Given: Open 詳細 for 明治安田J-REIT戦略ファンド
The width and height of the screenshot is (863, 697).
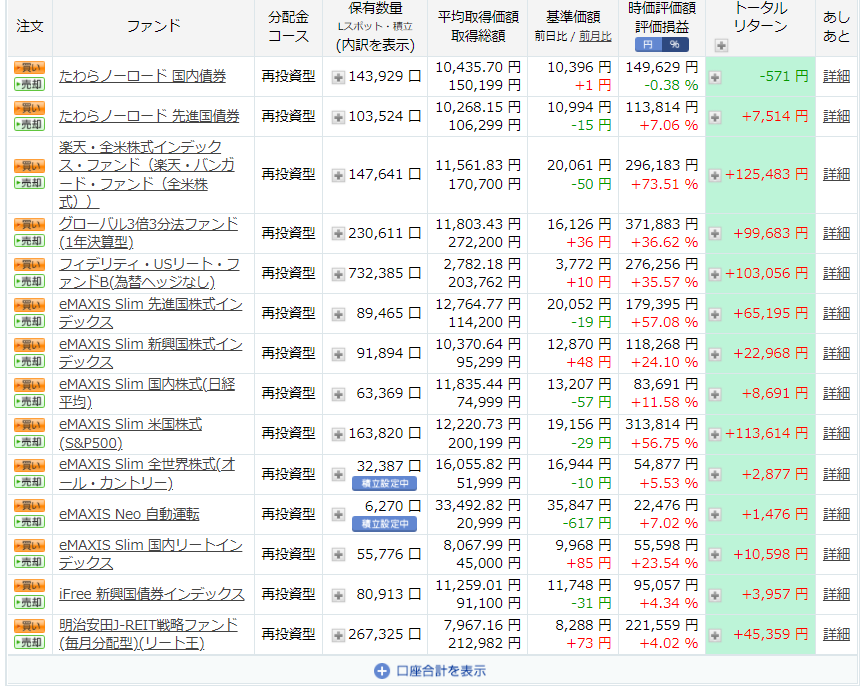Looking at the screenshot, I should [x=837, y=634].
